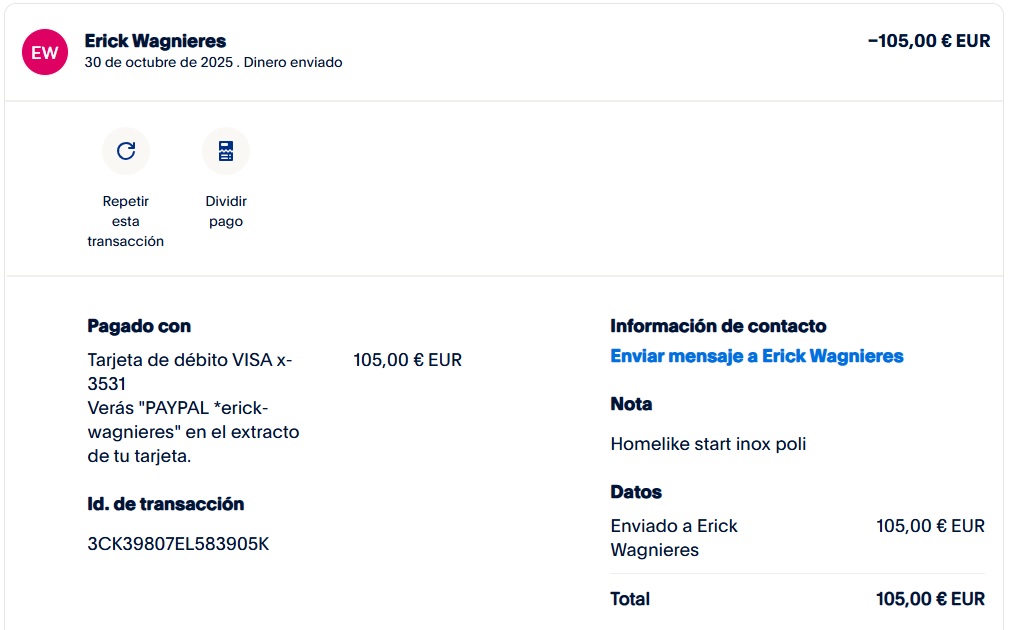Click the date "30 de octubre de 2025"
This screenshot has height=630, width=1033.
(x=157, y=62)
